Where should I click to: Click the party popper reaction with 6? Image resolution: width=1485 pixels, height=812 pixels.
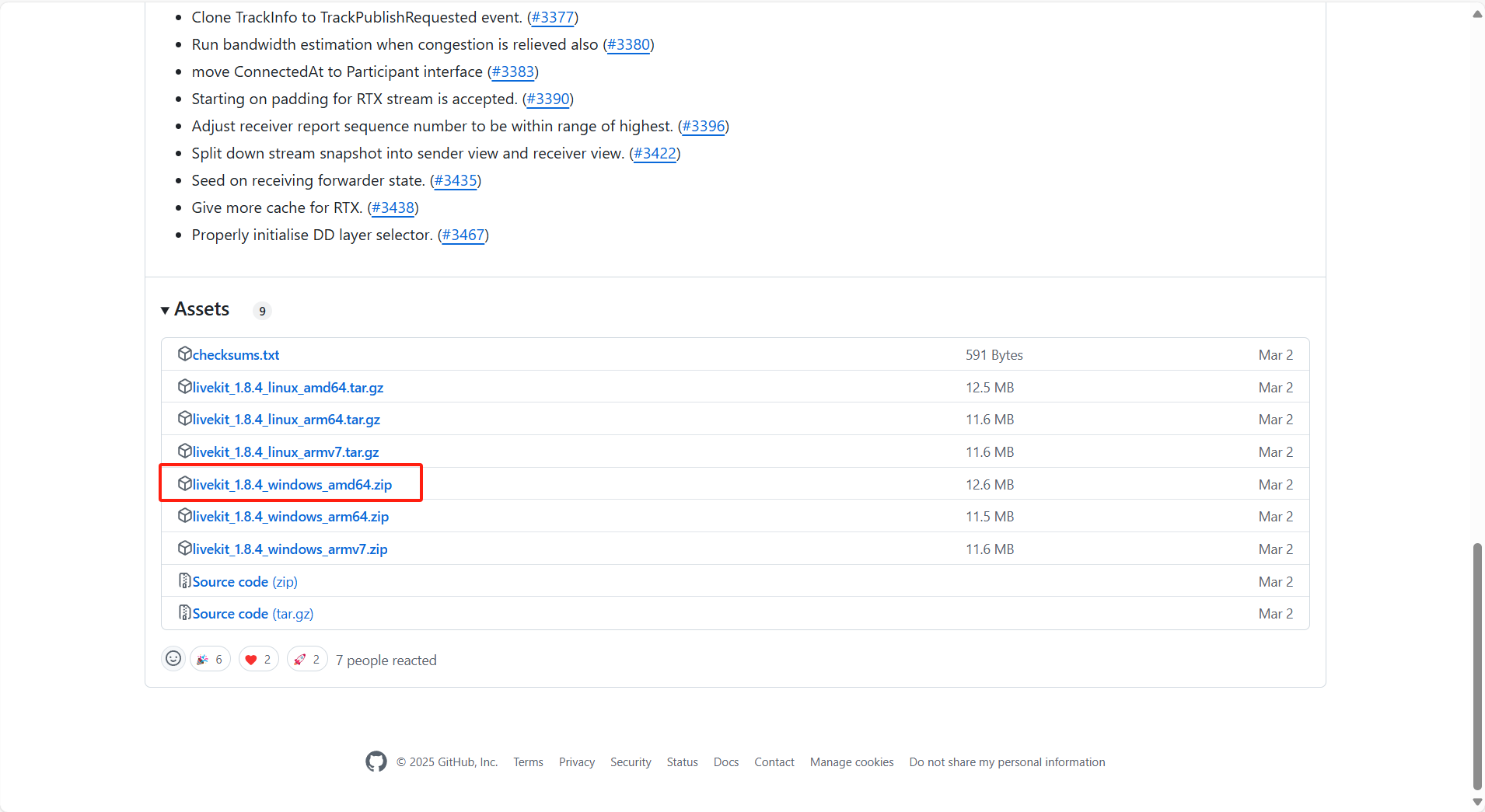coord(210,659)
